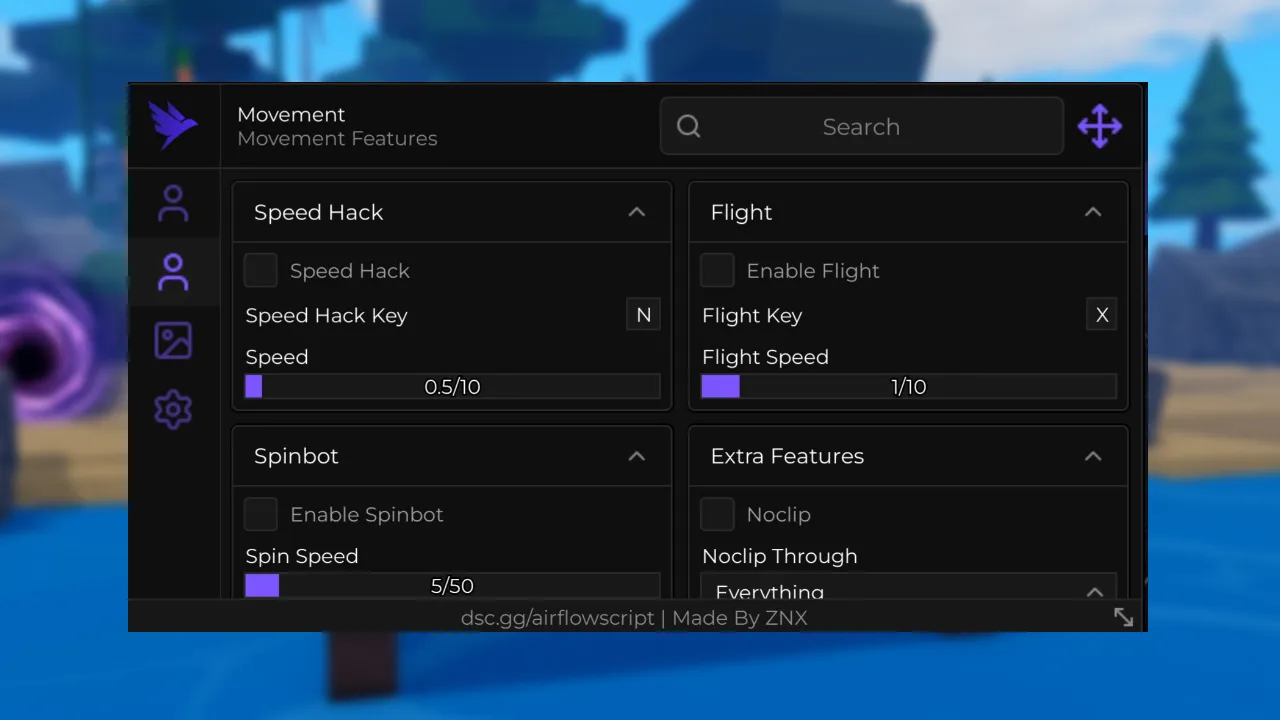Toggle the Enable Flight checkbox
The image size is (1280, 720).
pyautogui.click(x=717, y=271)
